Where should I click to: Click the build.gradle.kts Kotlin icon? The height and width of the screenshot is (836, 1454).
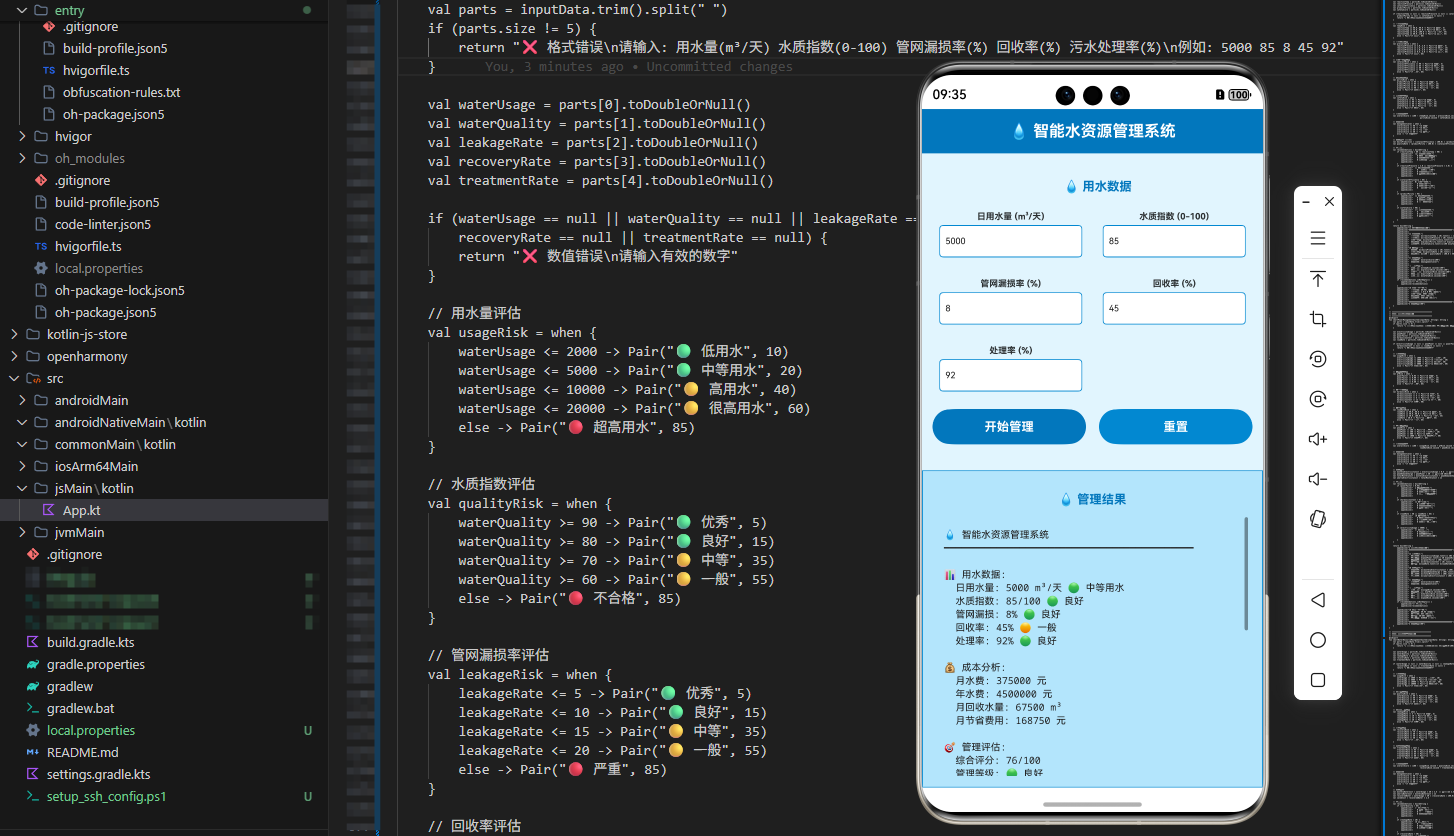point(33,642)
